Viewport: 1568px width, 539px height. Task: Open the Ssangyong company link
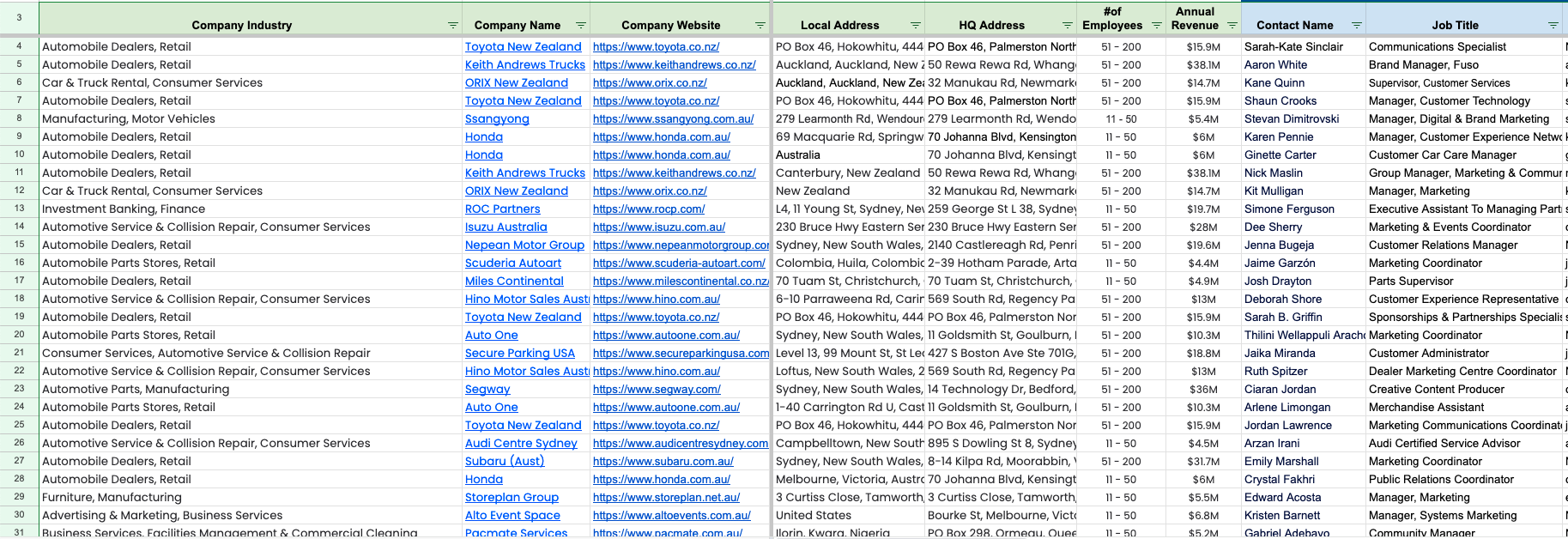coord(497,119)
